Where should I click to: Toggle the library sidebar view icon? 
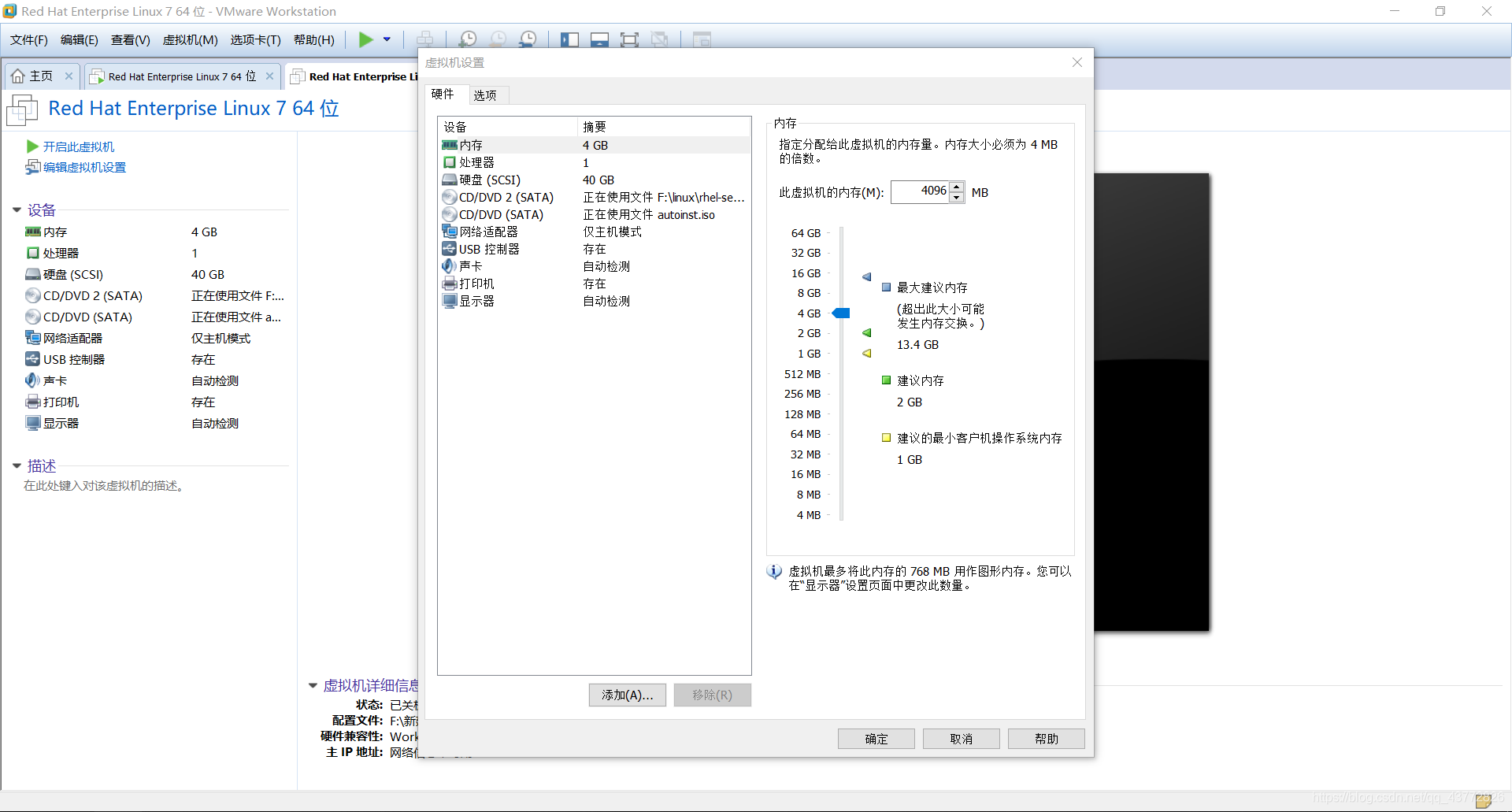coord(569,39)
